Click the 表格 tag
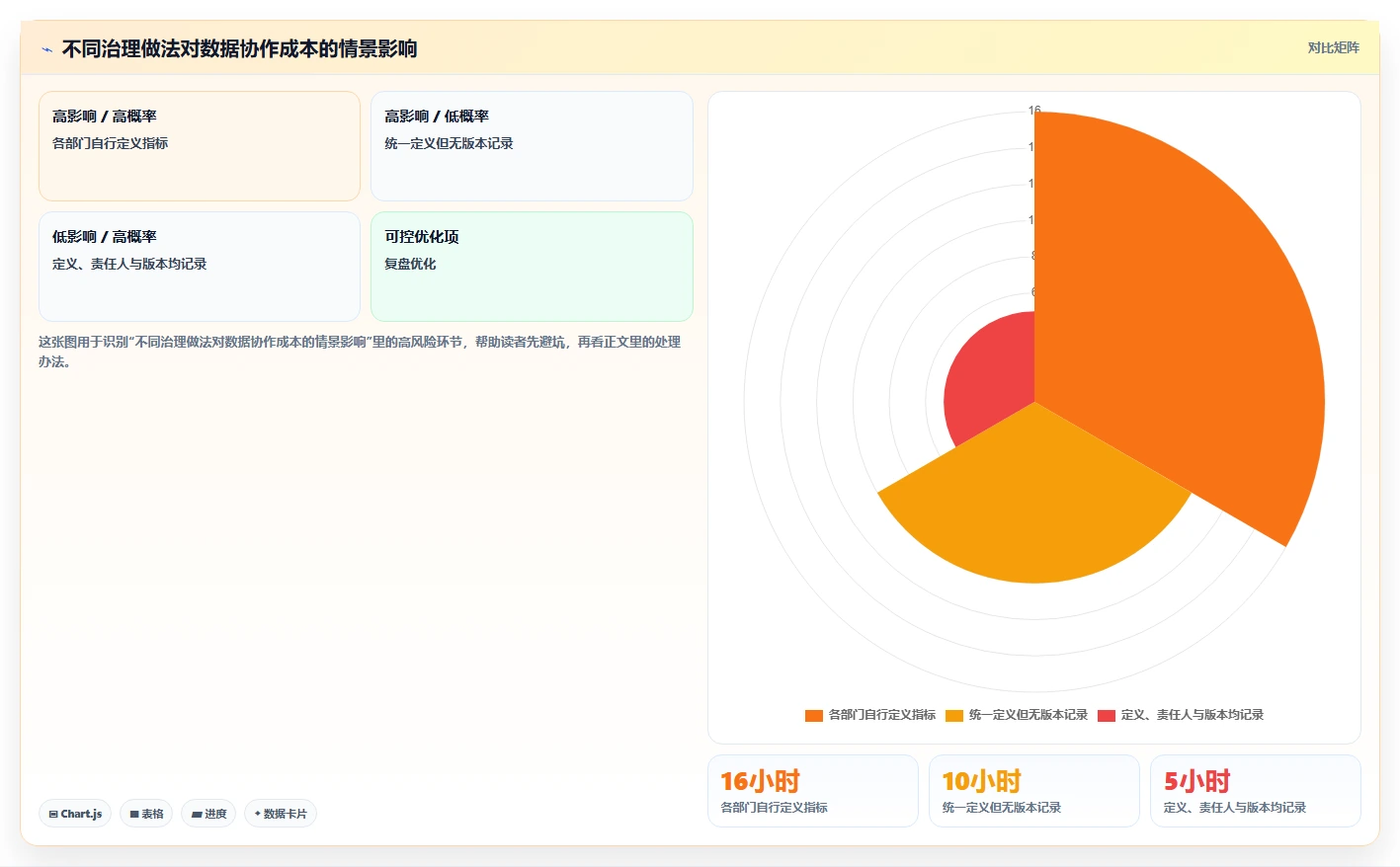Screen dimensions: 1400x867 coord(146,814)
